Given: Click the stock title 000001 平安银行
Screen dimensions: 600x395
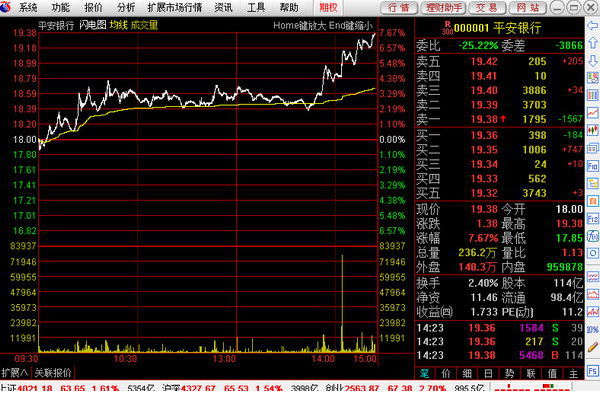Looking at the screenshot, I should (x=497, y=28).
